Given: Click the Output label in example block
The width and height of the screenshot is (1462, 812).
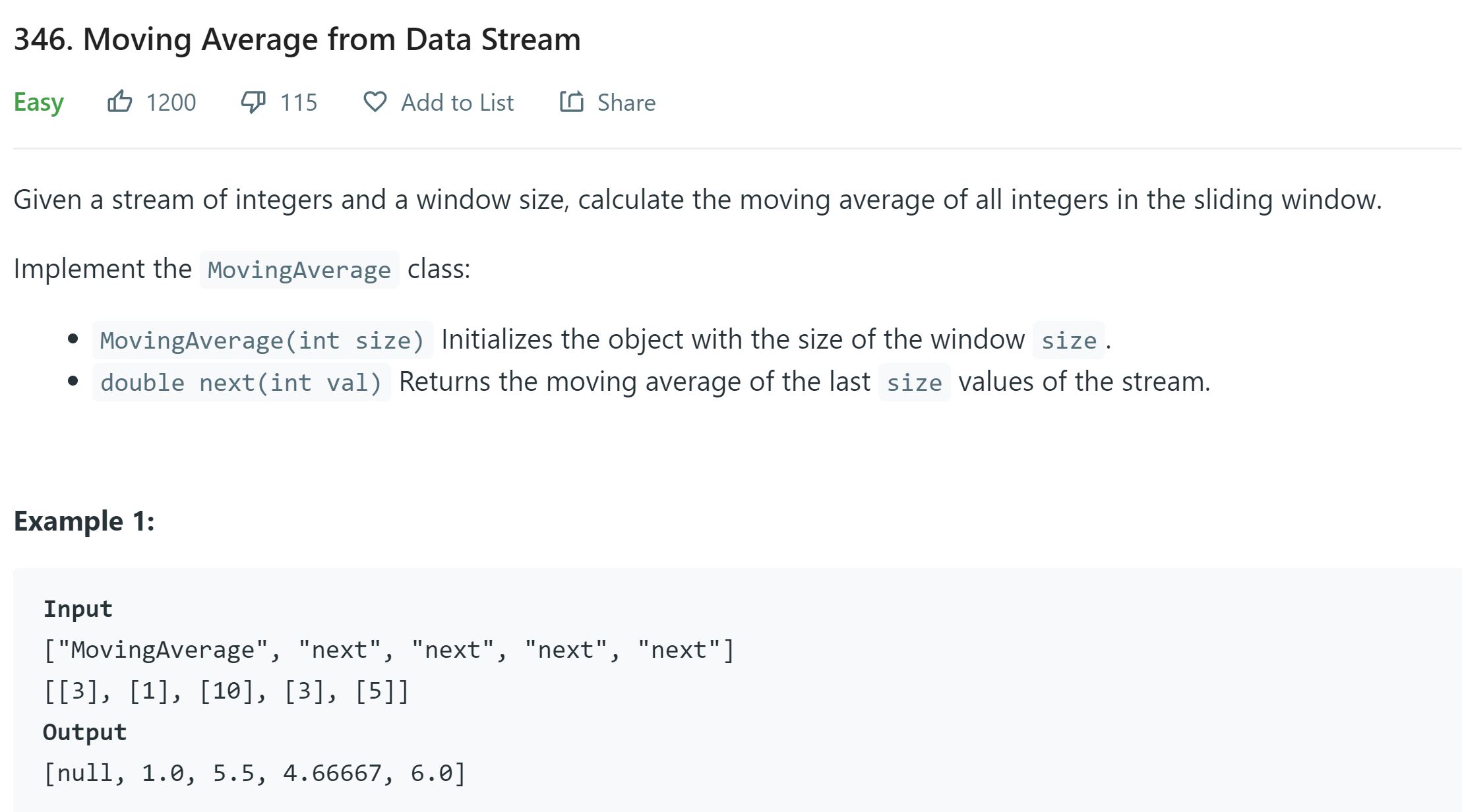Looking at the screenshot, I should [84, 732].
